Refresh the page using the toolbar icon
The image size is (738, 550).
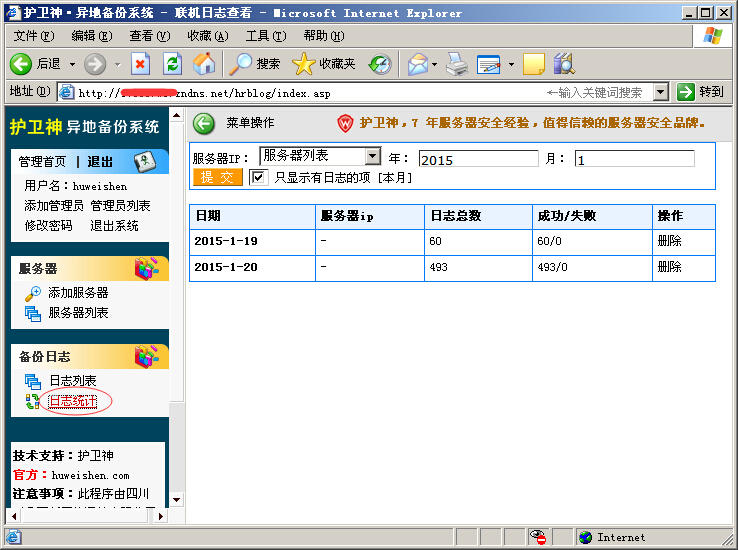coord(172,64)
